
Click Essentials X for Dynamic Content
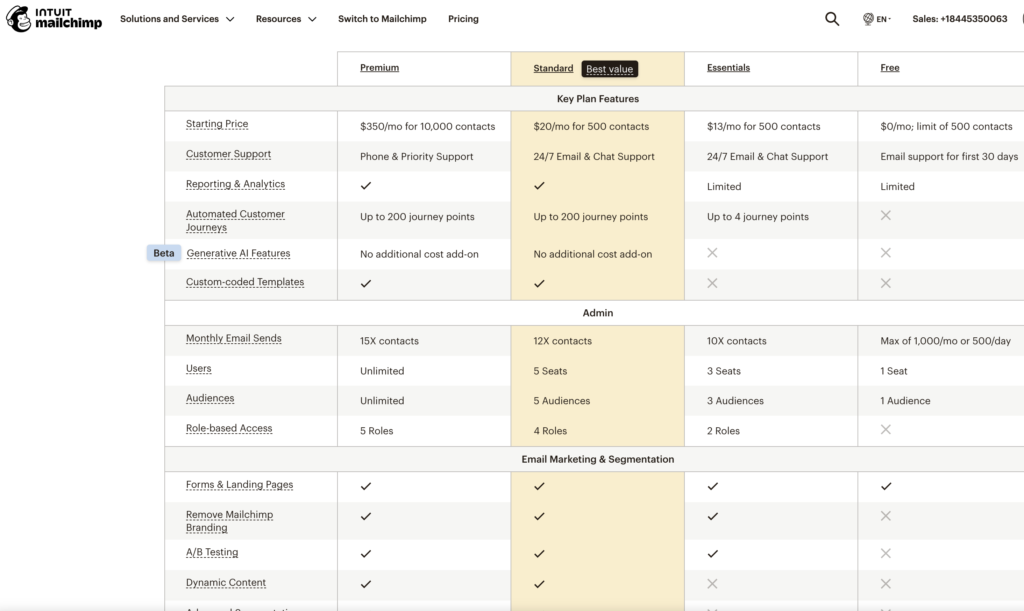[x=712, y=584]
